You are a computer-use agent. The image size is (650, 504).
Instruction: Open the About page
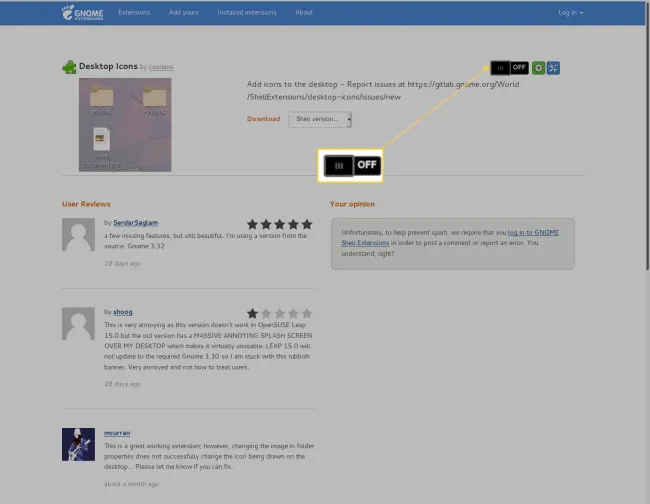[304, 12]
